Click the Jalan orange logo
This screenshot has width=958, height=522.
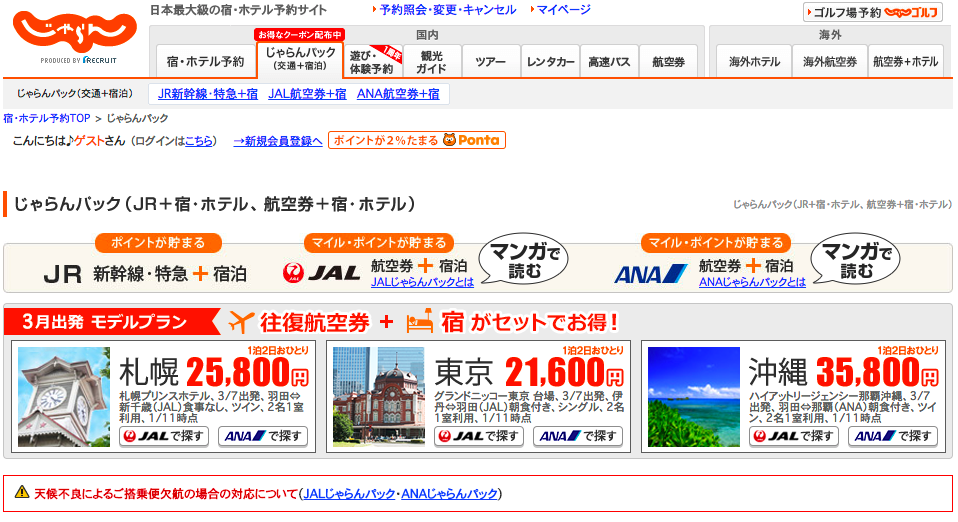click(75, 33)
